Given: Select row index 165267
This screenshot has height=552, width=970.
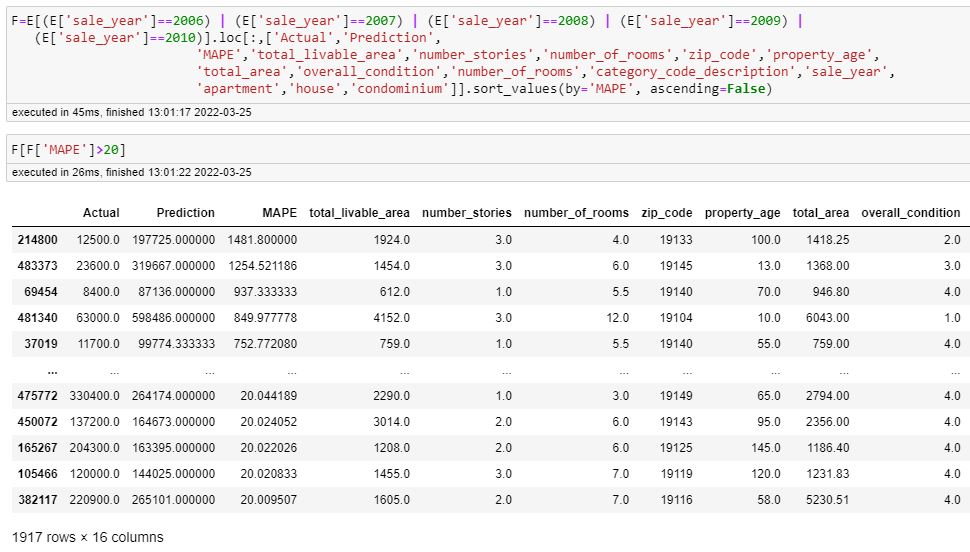Looking at the screenshot, I should pyautogui.click(x=37, y=447).
